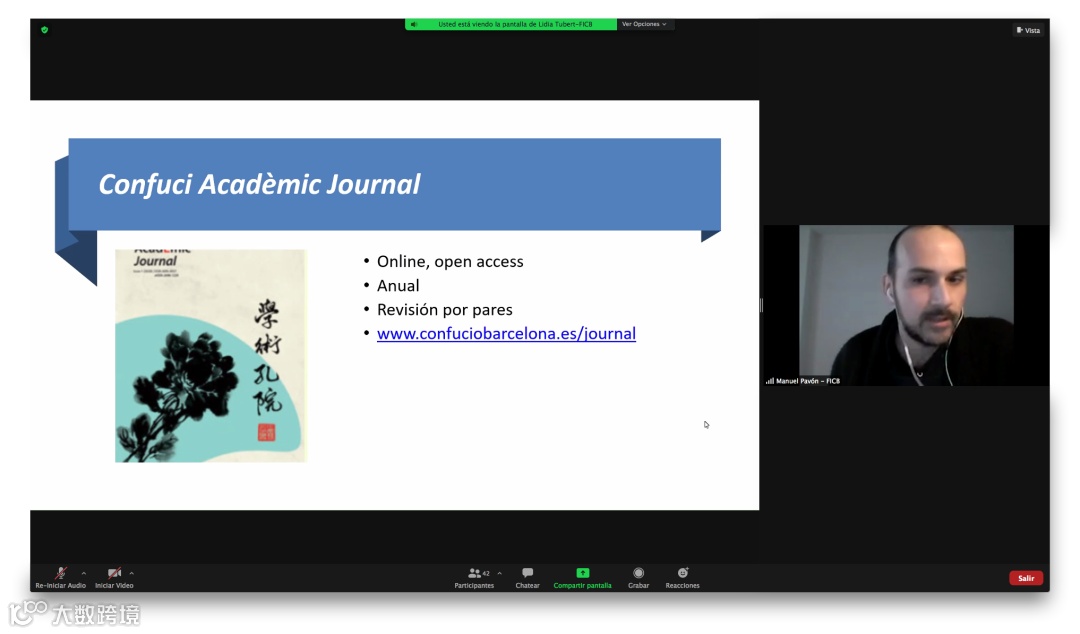Open video options chevron beside camera
This screenshot has width=1080, height=634.
point(132,573)
